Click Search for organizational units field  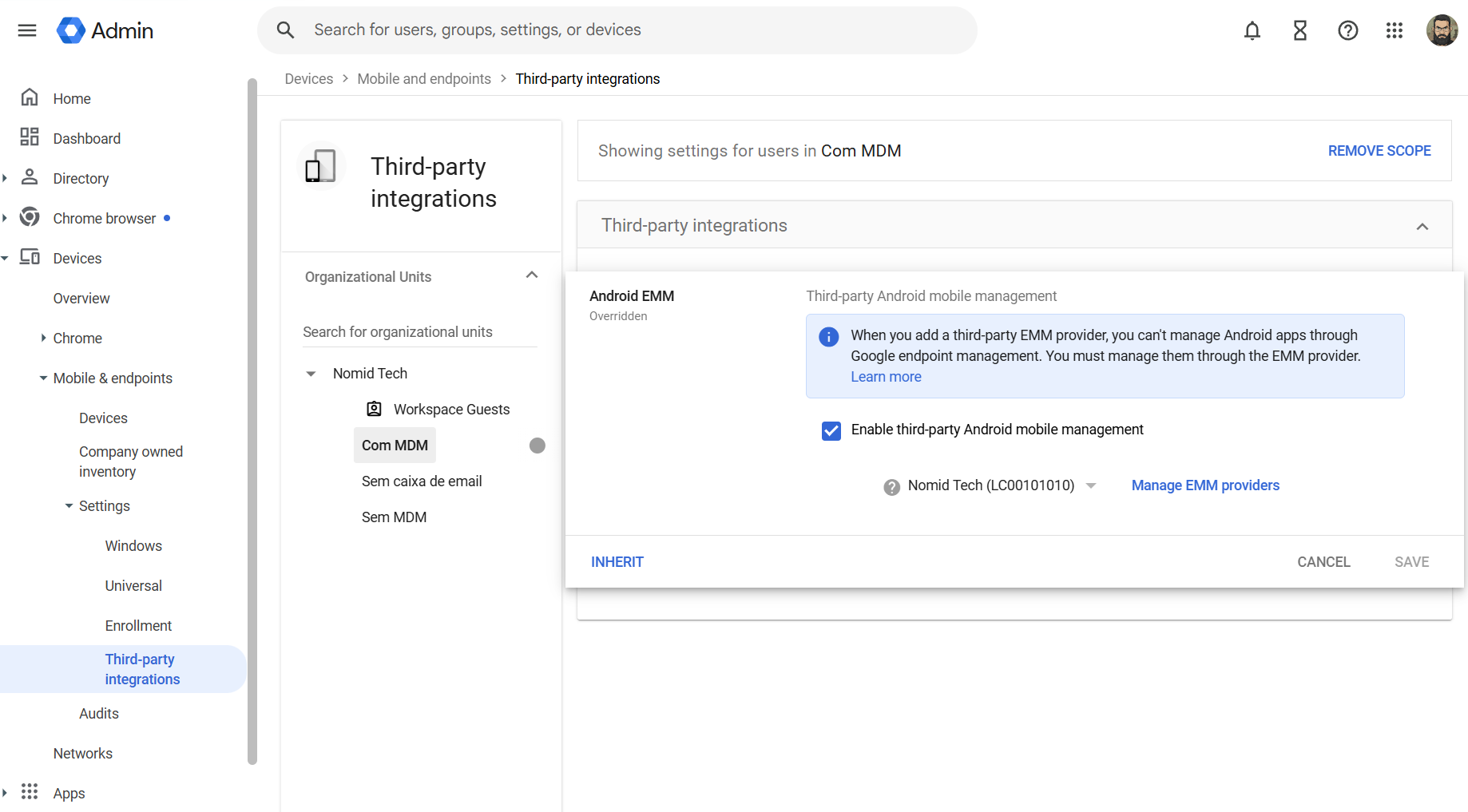[x=419, y=332]
